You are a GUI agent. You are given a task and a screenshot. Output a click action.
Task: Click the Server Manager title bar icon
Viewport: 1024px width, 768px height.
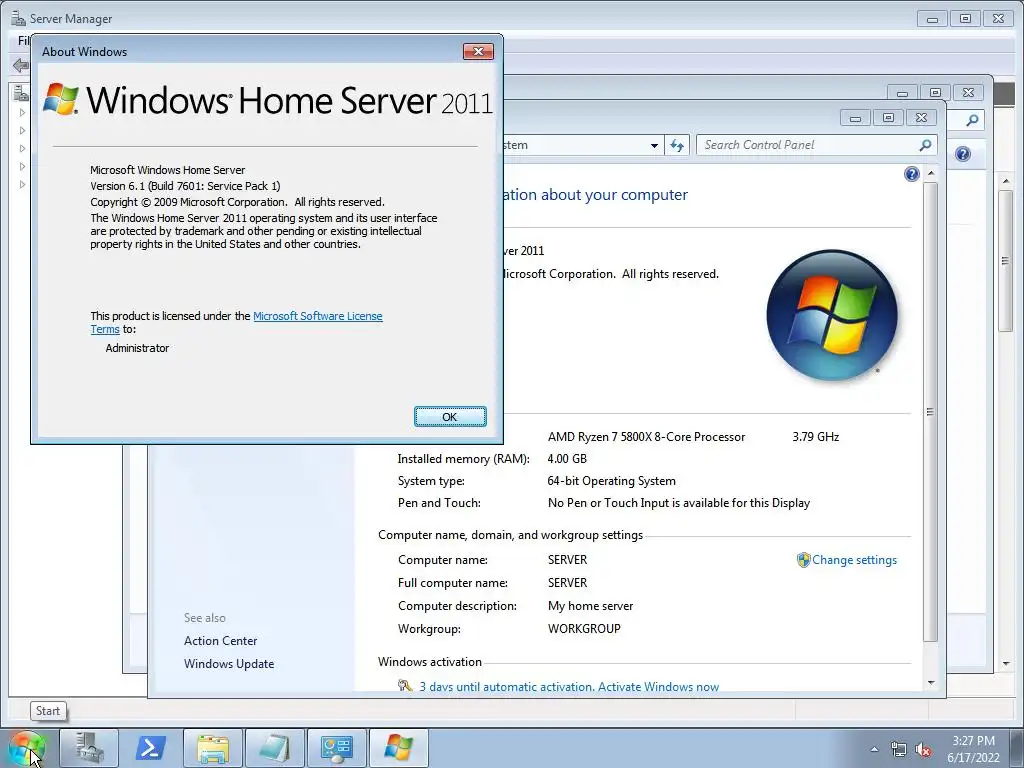(18, 18)
